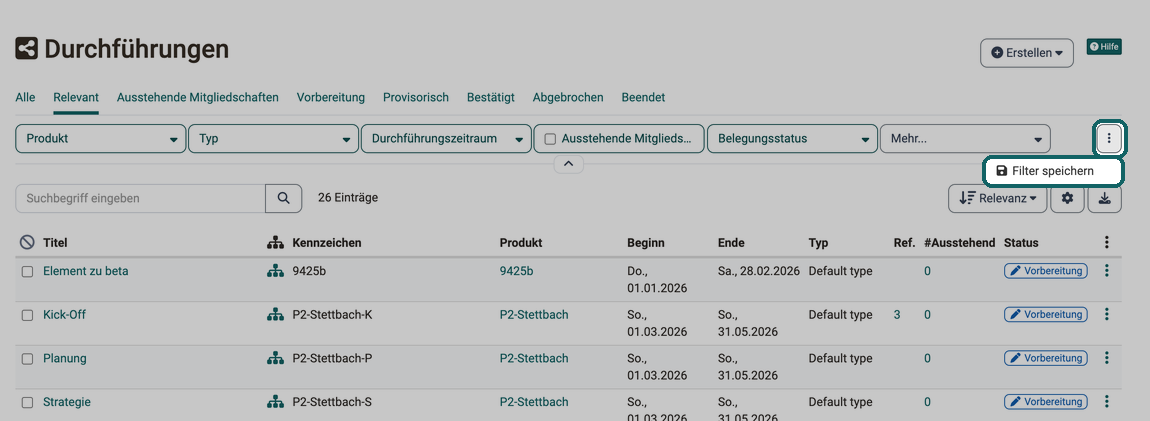This screenshot has height=421, width=1150.
Task: Toggle the Ausstehende Mitgliedschaften filter checkbox
Action: (x=549, y=139)
